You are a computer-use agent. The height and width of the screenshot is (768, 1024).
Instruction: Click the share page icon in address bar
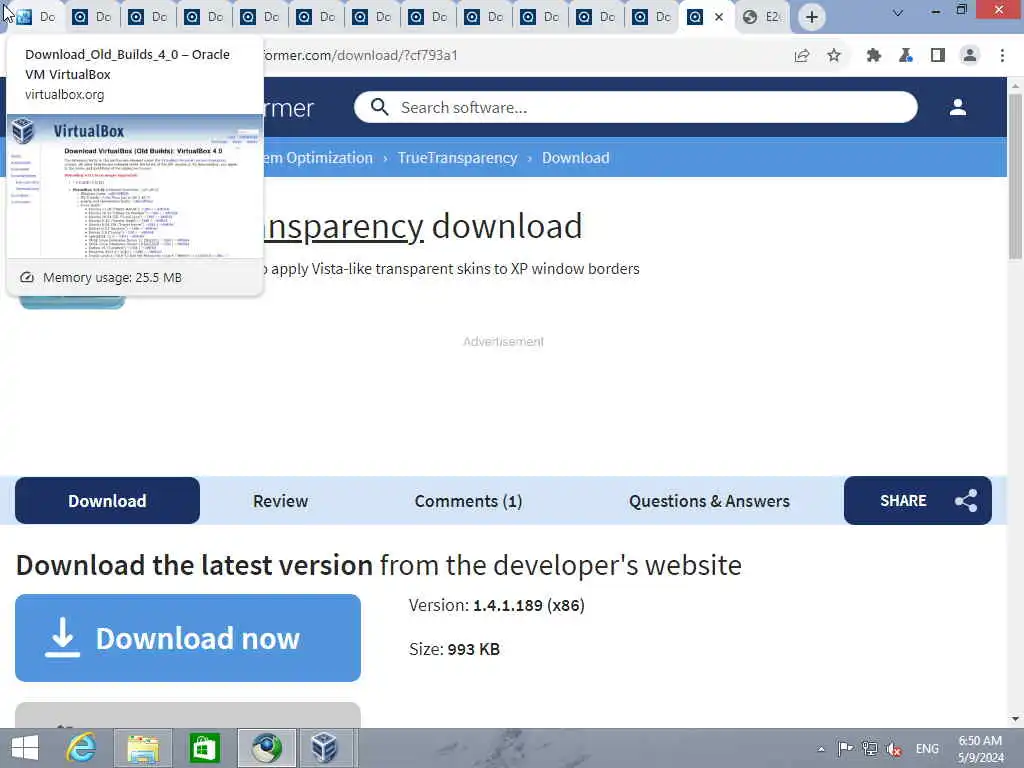coord(802,56)
